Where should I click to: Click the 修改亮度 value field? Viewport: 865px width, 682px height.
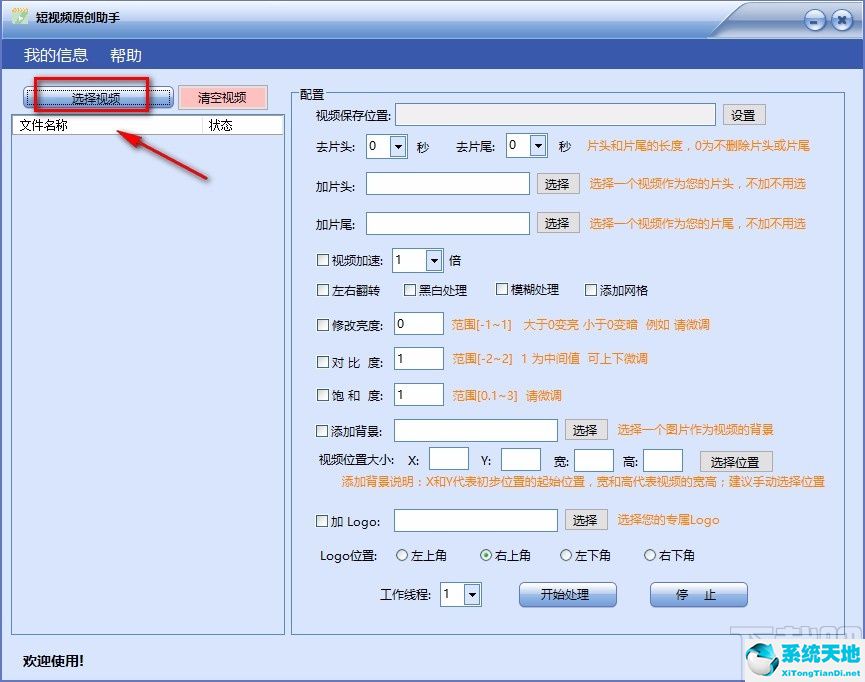click(419, 324)
